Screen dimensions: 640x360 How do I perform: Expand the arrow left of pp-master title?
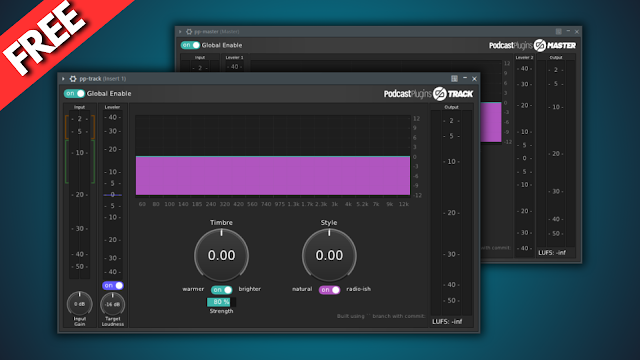180,31
